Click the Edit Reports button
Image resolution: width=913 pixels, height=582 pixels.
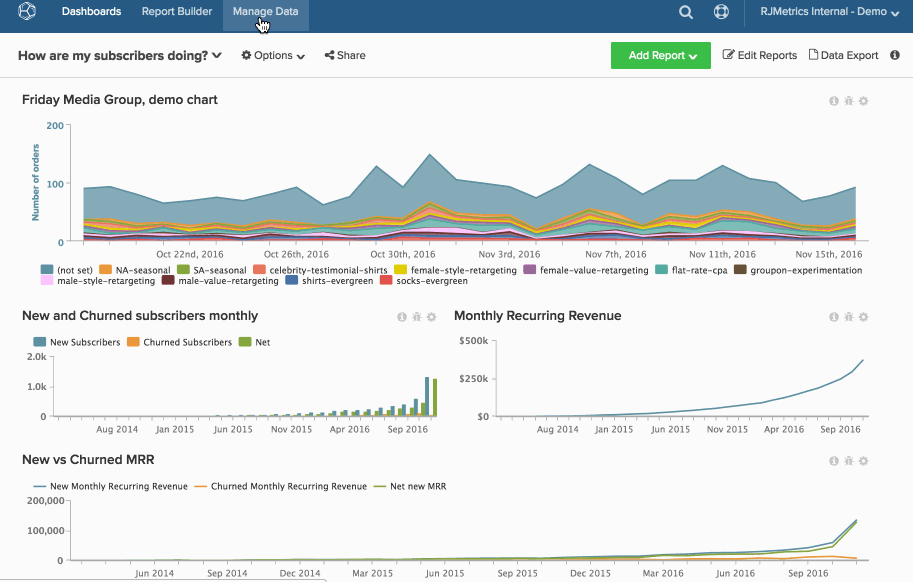pyautogui.click(x=759, y=55)
